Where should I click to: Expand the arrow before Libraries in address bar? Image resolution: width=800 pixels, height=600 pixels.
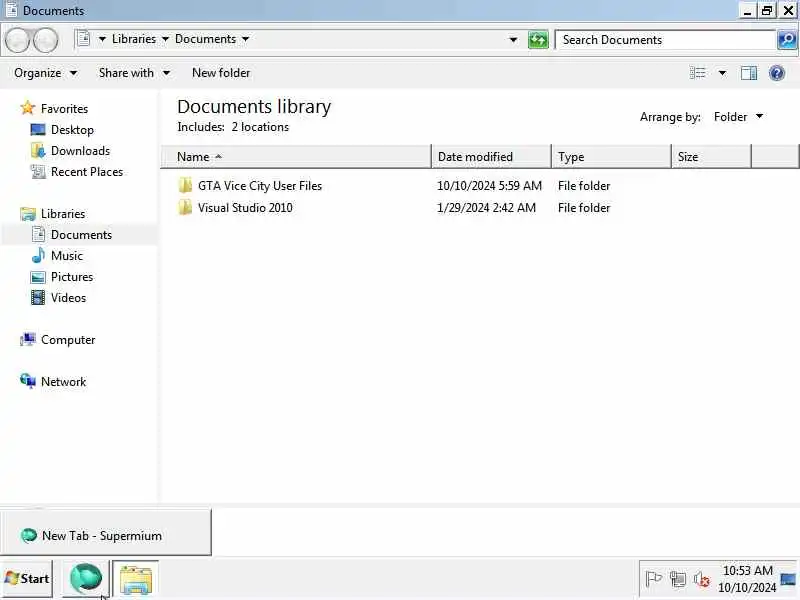pos(102,39)
